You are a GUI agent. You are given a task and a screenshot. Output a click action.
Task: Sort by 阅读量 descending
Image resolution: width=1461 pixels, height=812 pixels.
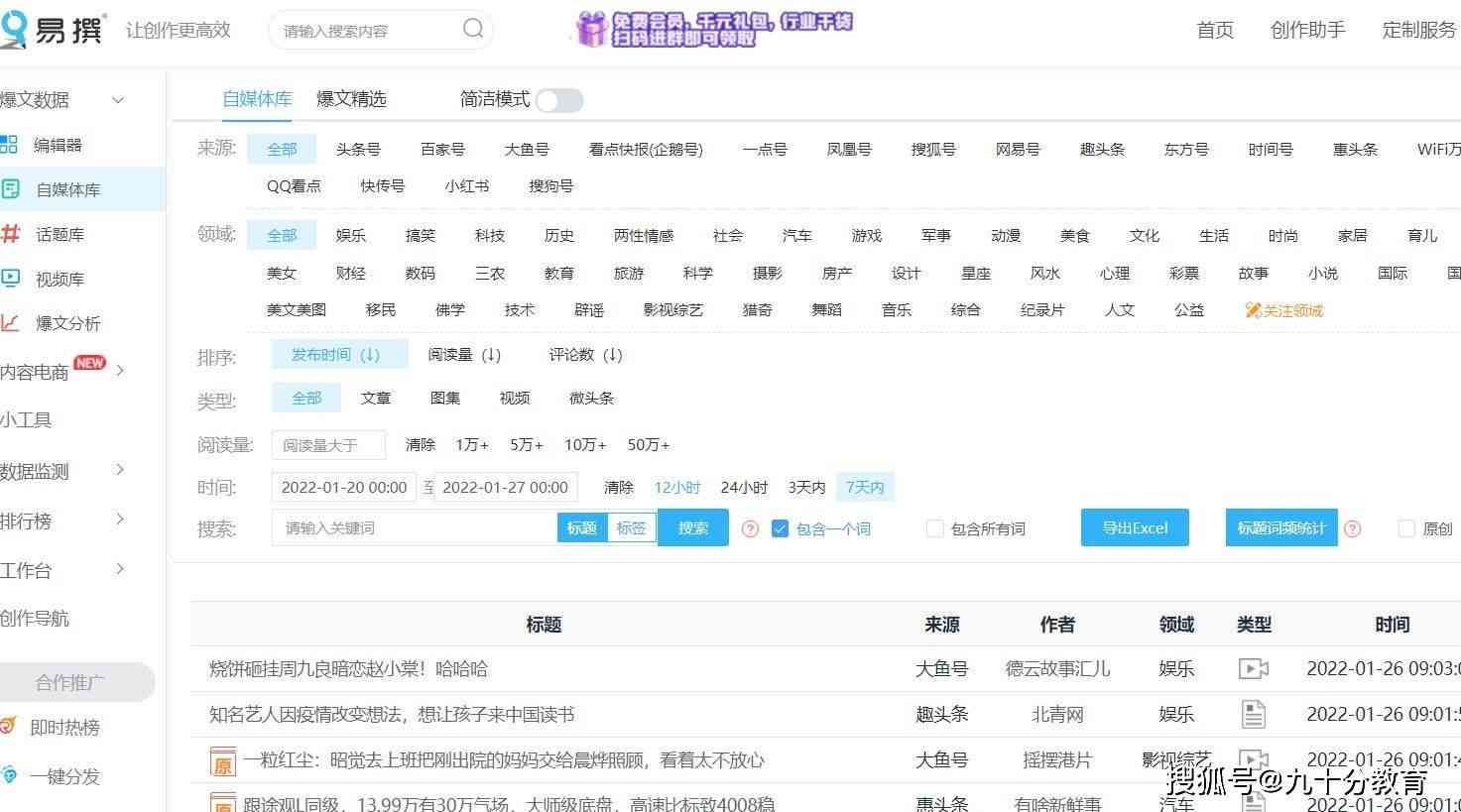click(x=464, y=354)
